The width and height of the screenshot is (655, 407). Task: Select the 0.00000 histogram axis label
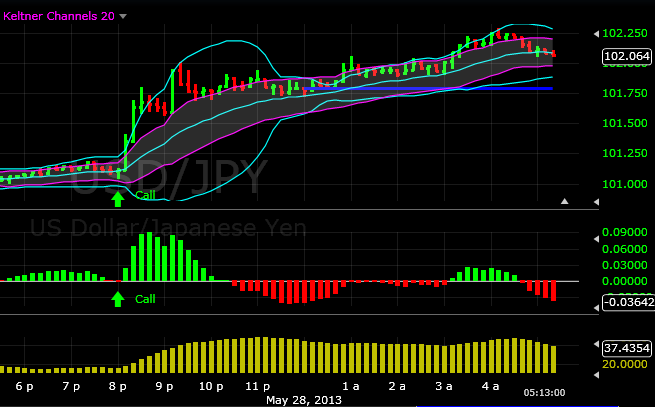click(x=625, y=281)
